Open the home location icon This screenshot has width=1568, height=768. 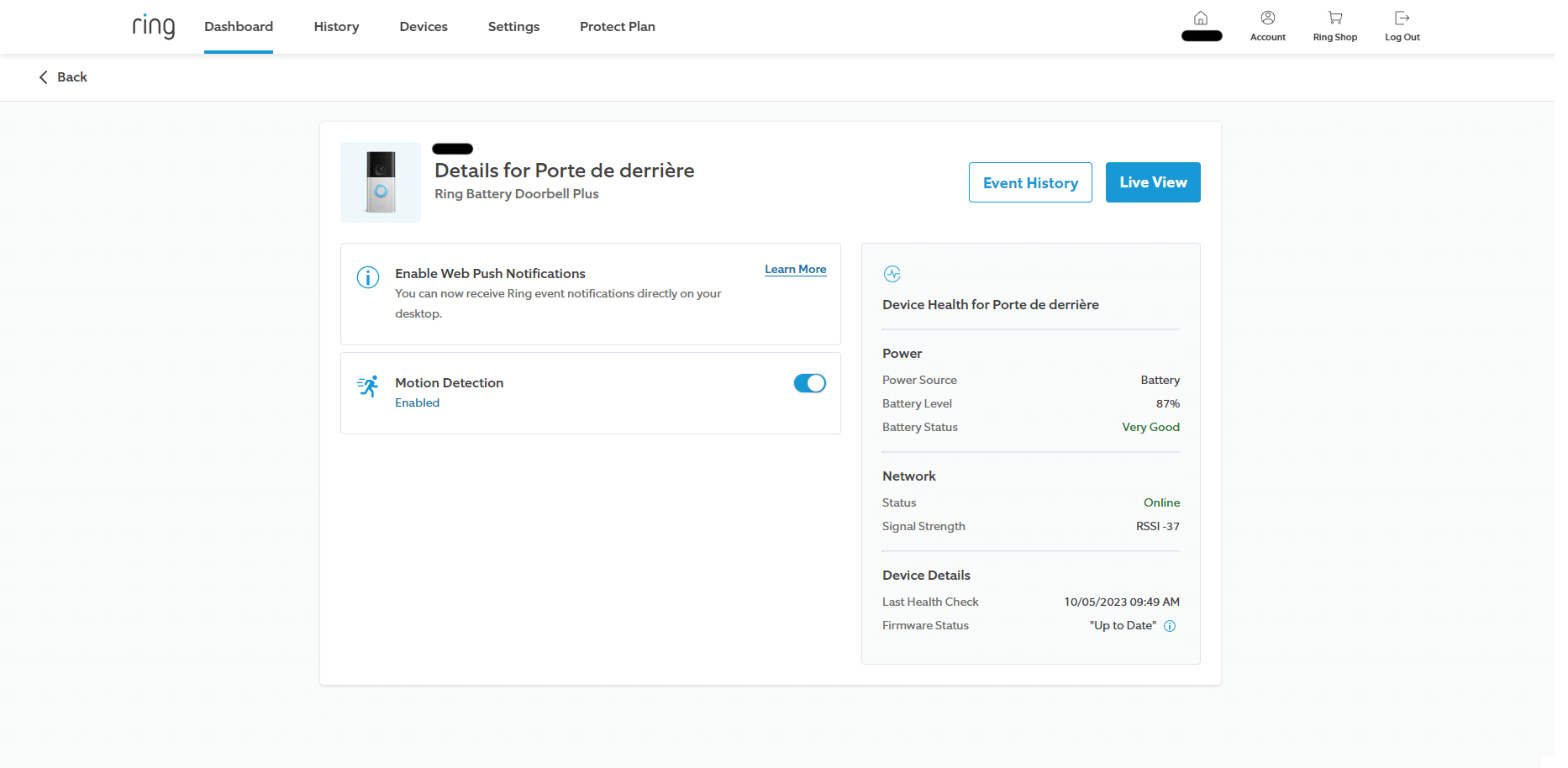[1201, 18]
